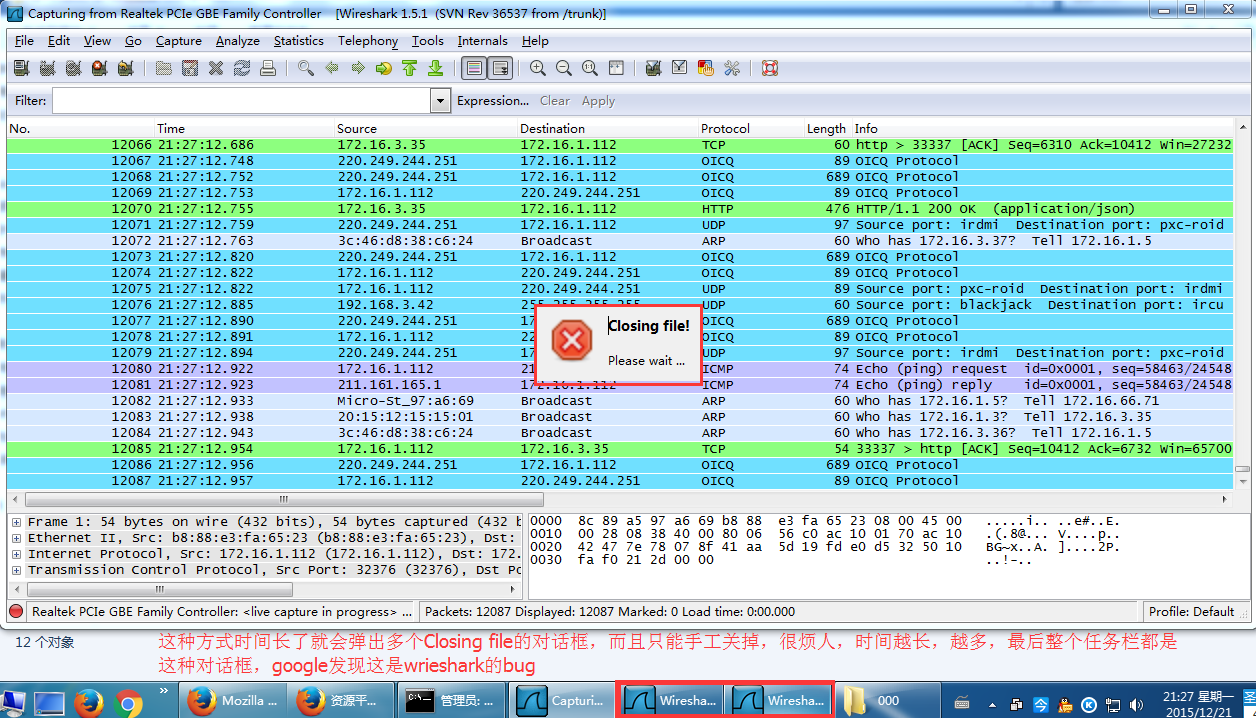The height and width of the screenshot is (718, 1256).
Task: Click the Expression... button
Action: (x=493, y=101)
